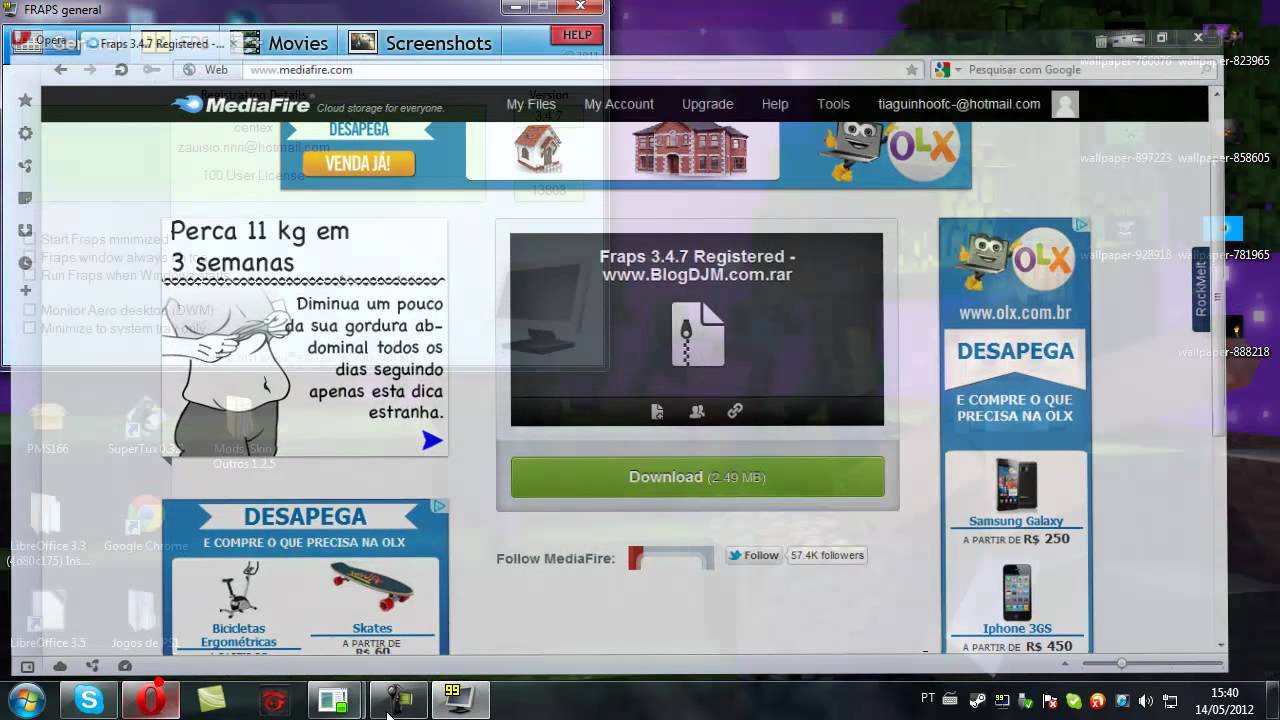
Task: Open the gear panel in Opera sidebar
Action: point(26,133)
